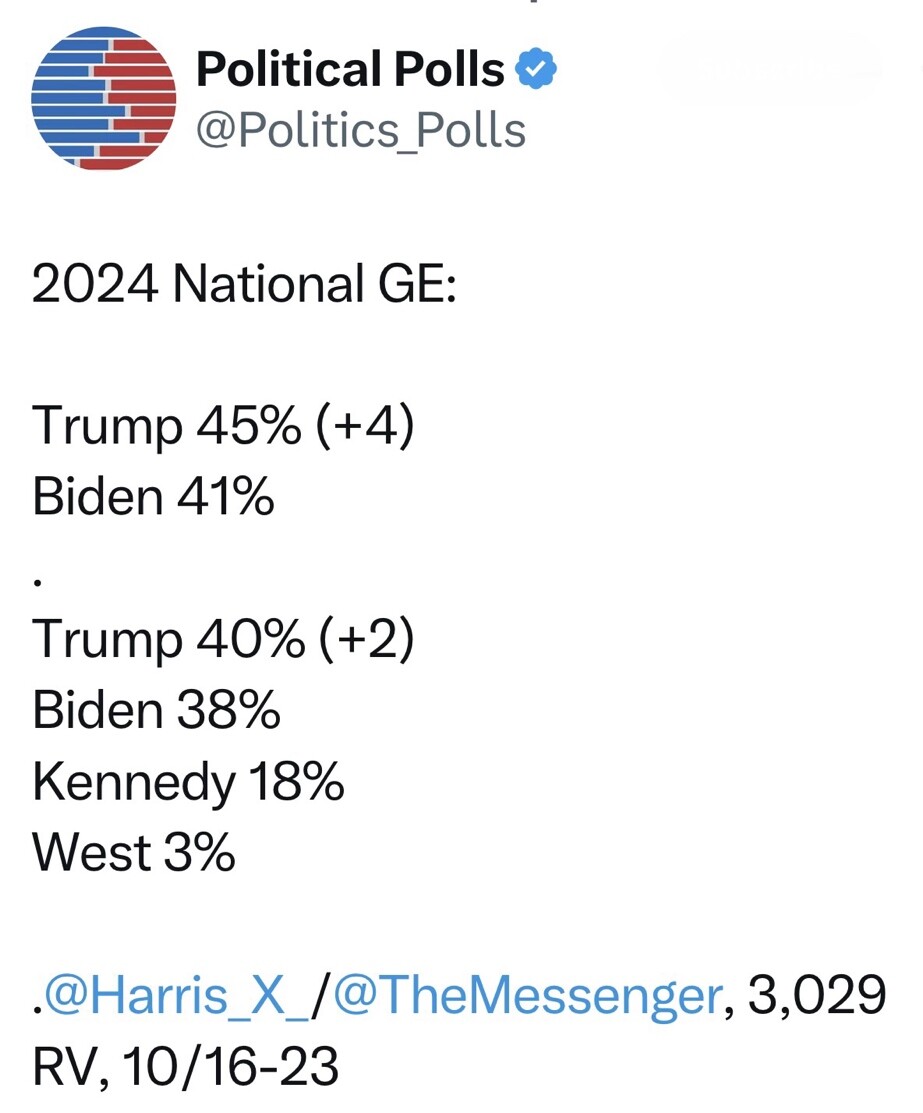Open the Political Polls profile avatar

tap(104, 98)
